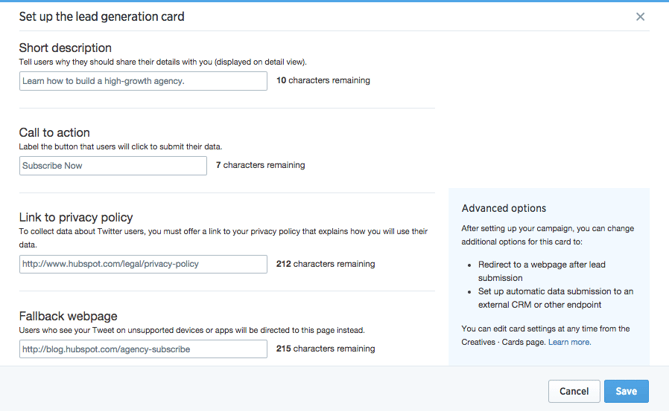Viewport: 669px width, 411px height.
Task: Click the '10 characters remaining' counter
Action: pyautogui.click(x=323, y=81)
